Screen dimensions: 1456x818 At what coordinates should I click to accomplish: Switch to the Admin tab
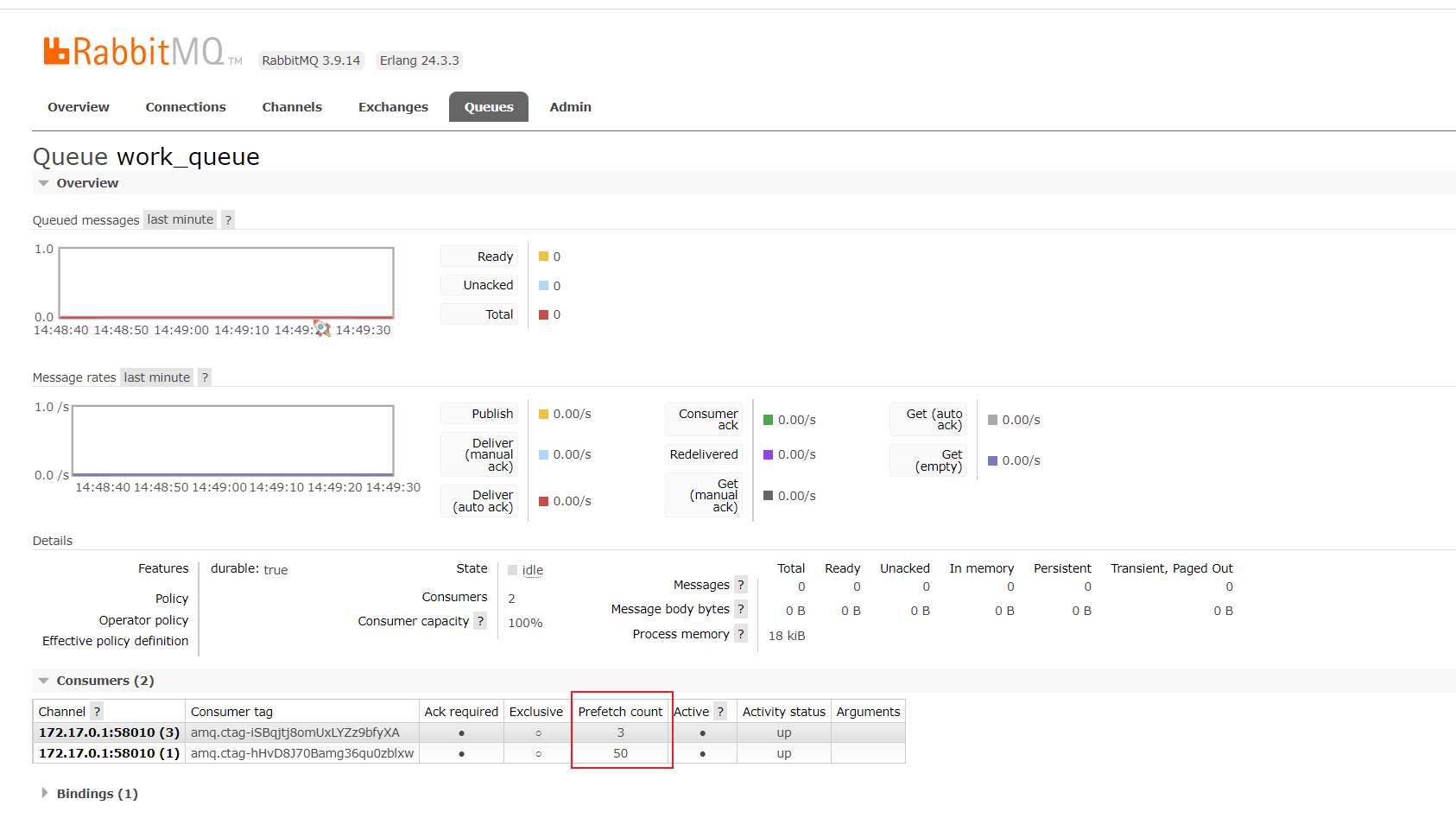571,107
